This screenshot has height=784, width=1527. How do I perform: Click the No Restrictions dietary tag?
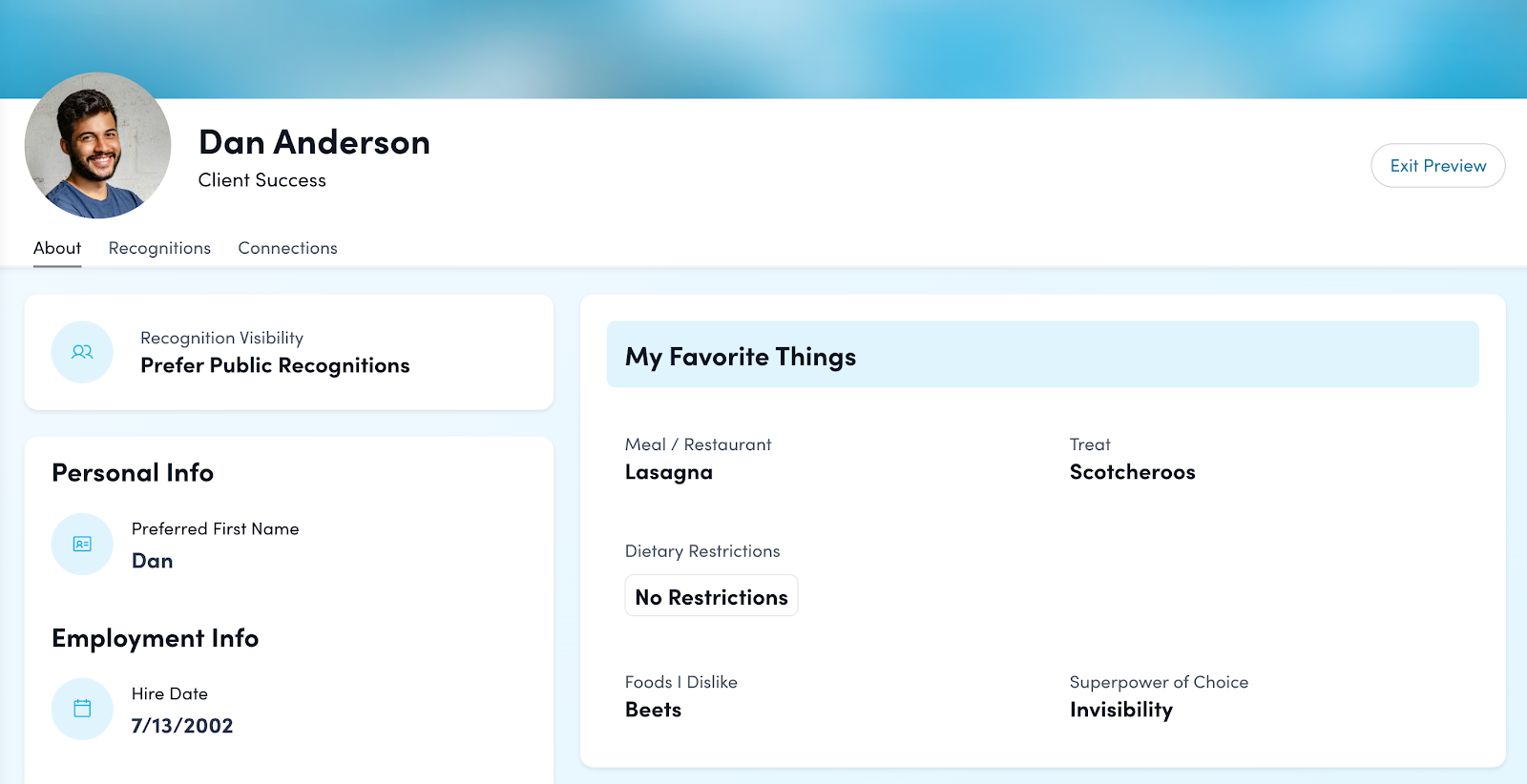tap(711, 597)
